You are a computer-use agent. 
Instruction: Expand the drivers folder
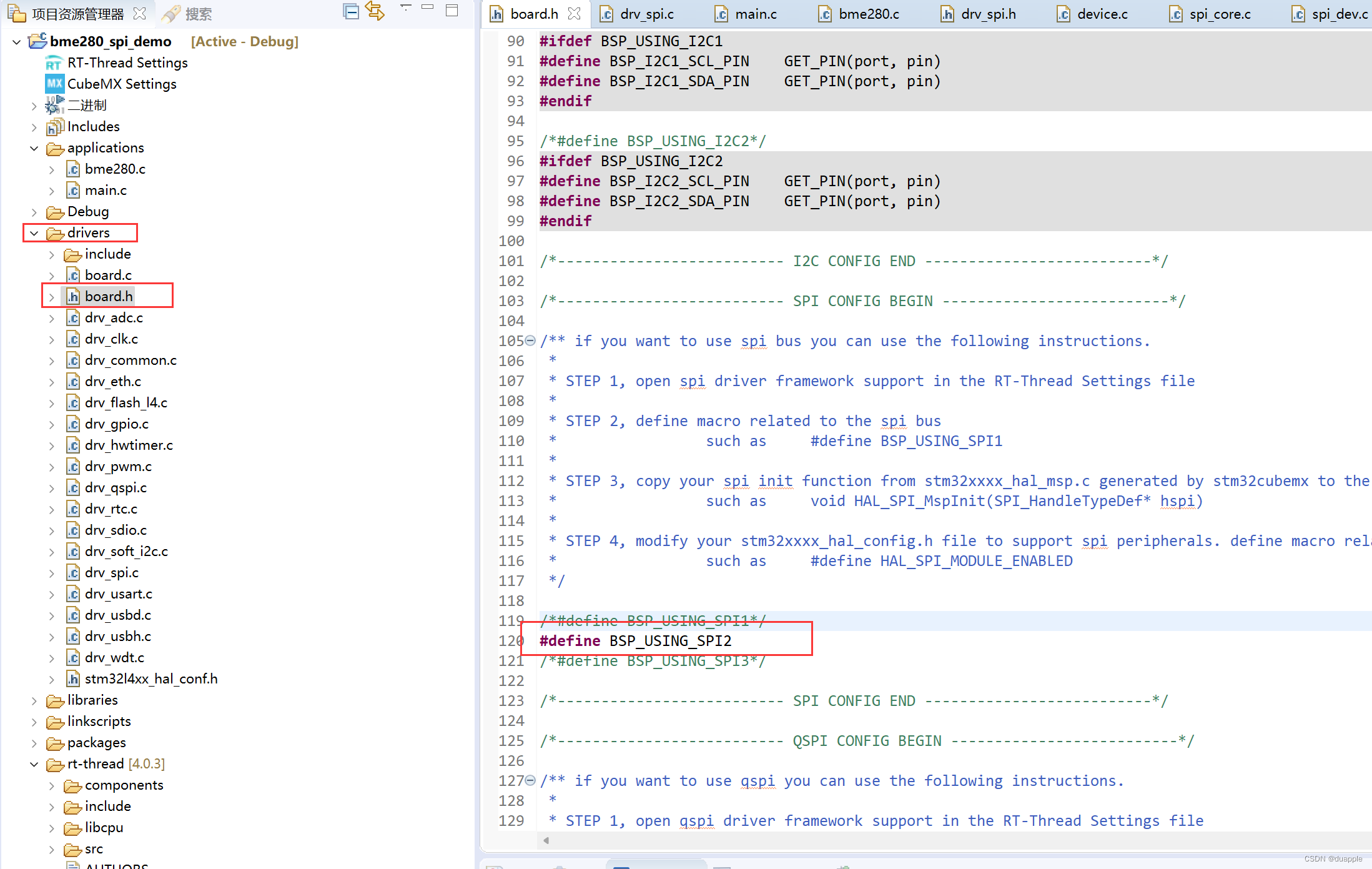(x=31, y=232)
